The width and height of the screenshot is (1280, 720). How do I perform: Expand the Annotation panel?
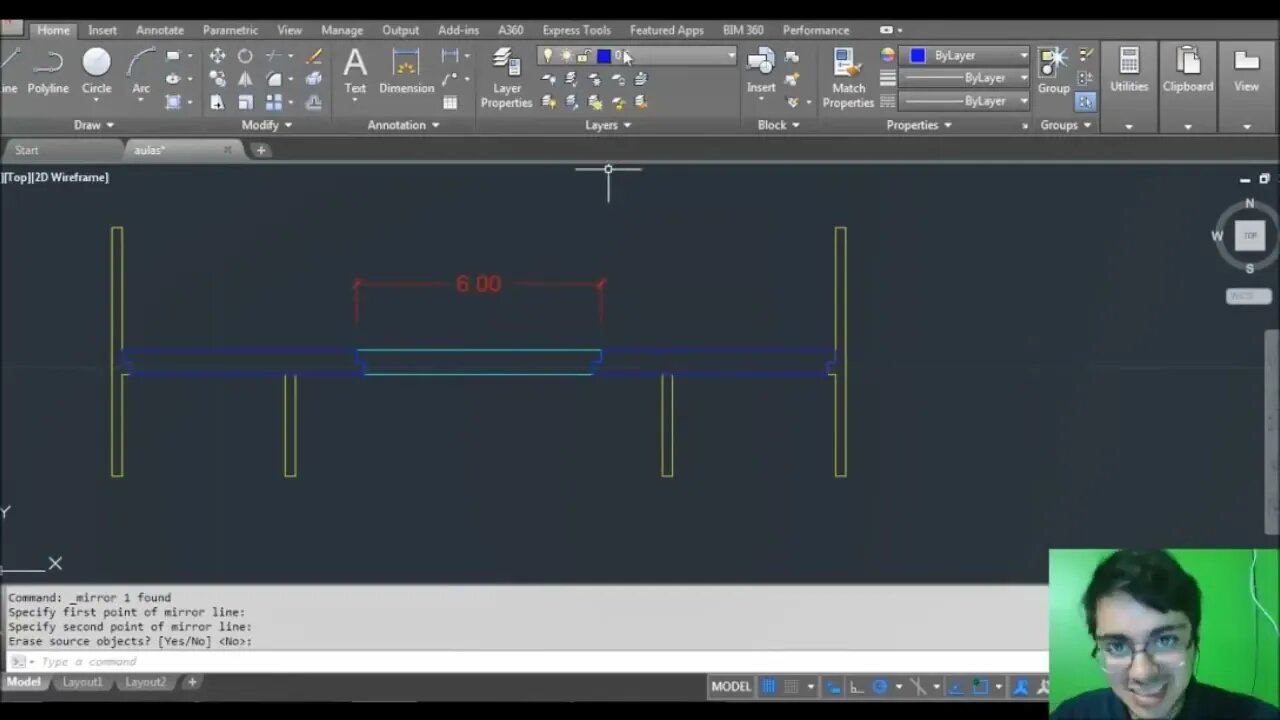(404, 125)
